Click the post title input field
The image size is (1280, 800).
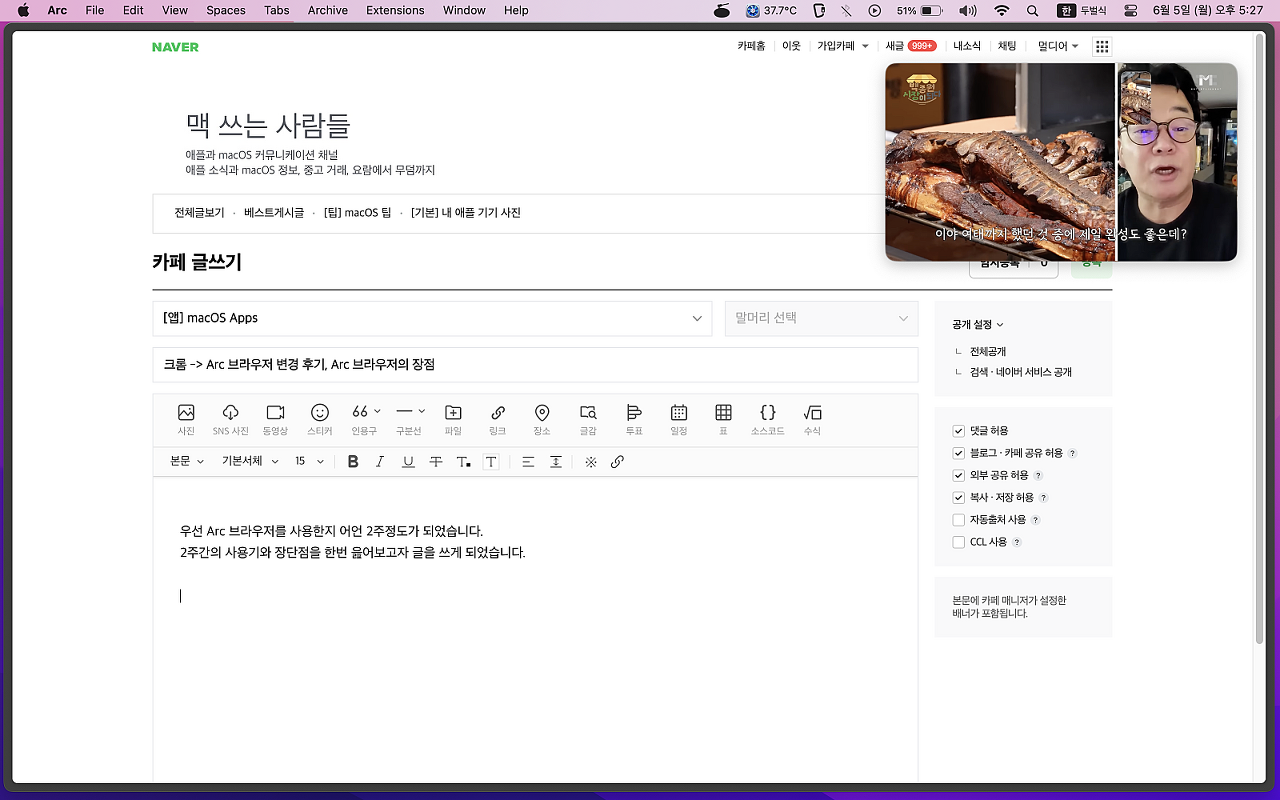[535, 365]
